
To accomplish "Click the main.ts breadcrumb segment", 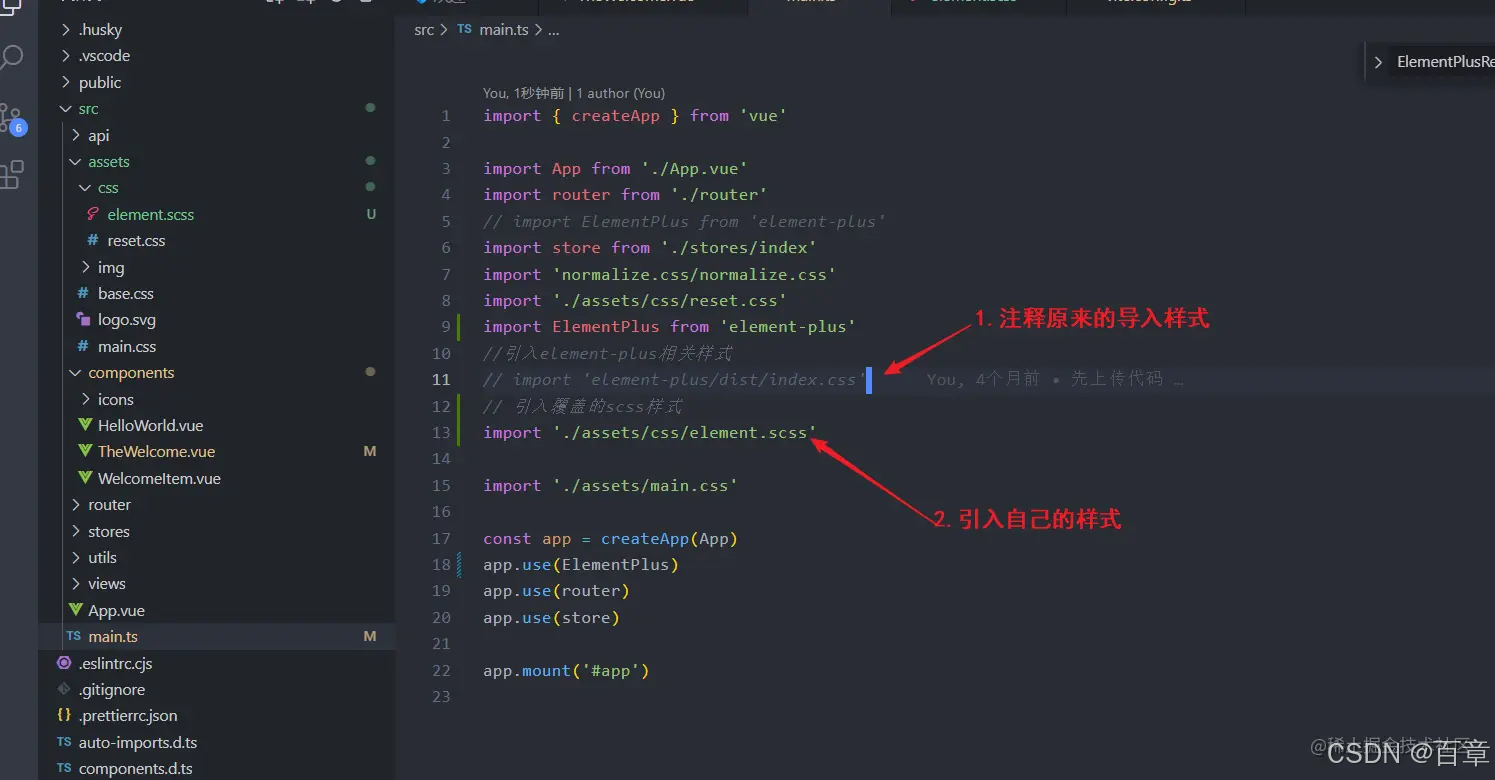I will (x=504, y=30).
